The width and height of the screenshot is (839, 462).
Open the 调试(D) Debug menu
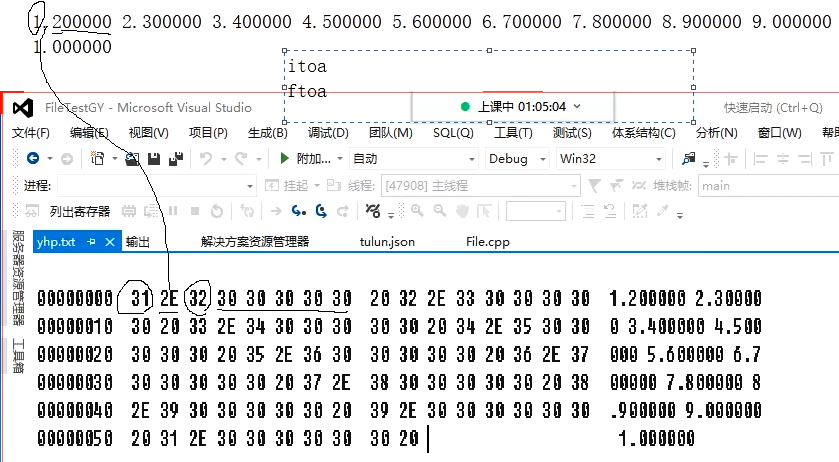(327, 133)
